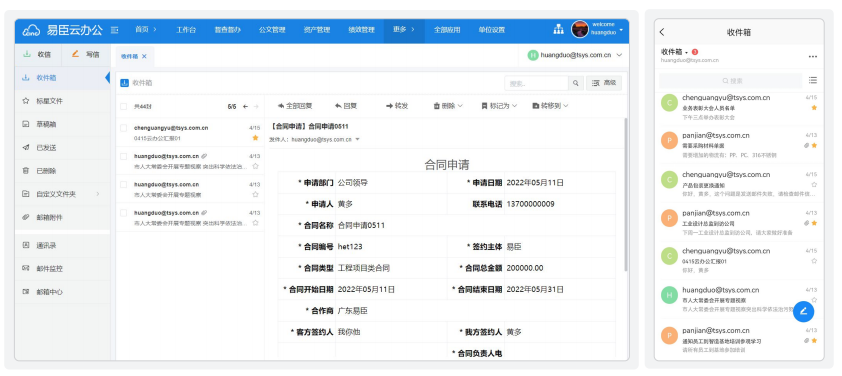Viewport: 842px width, 376px height.
Task: Click the user avatar photo in header
Action: tap(580, 29)
